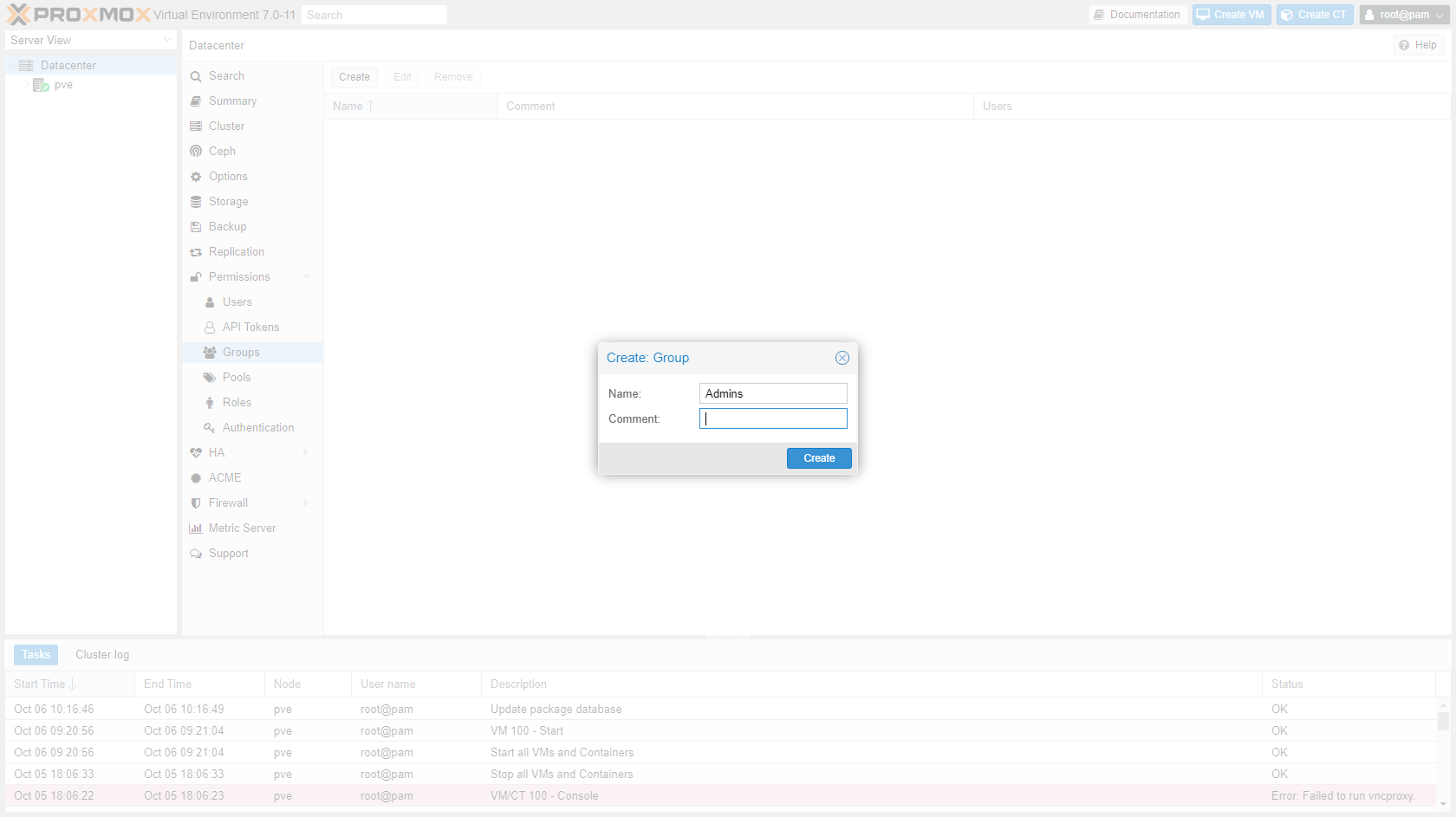Expand the pve node in tree

coord(27,85)
